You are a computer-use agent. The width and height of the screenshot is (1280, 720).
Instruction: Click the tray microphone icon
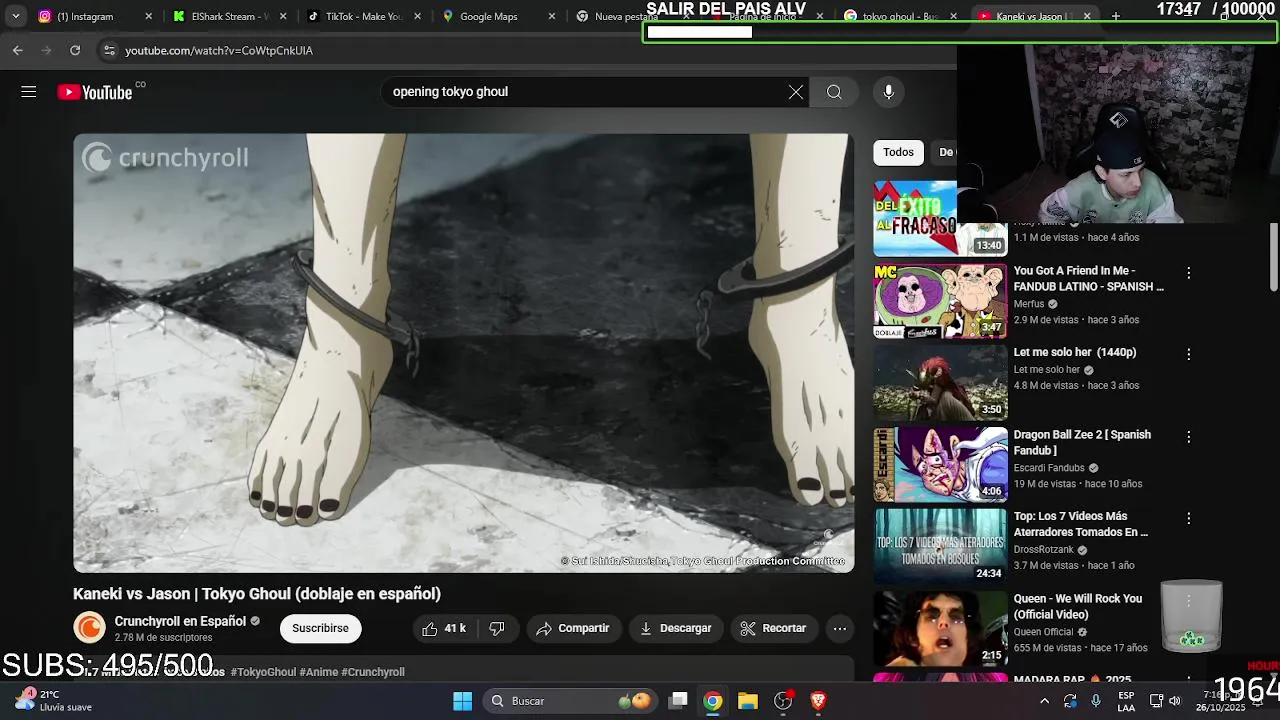pyautogui.click(x=1096, y=701)
